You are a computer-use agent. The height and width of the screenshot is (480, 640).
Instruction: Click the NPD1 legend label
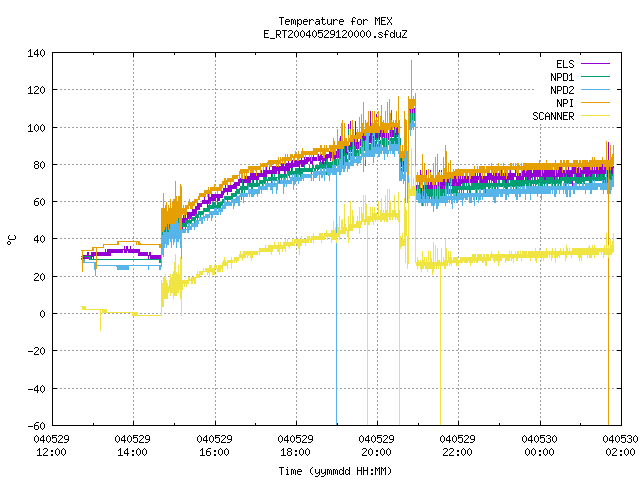(562, 77)
